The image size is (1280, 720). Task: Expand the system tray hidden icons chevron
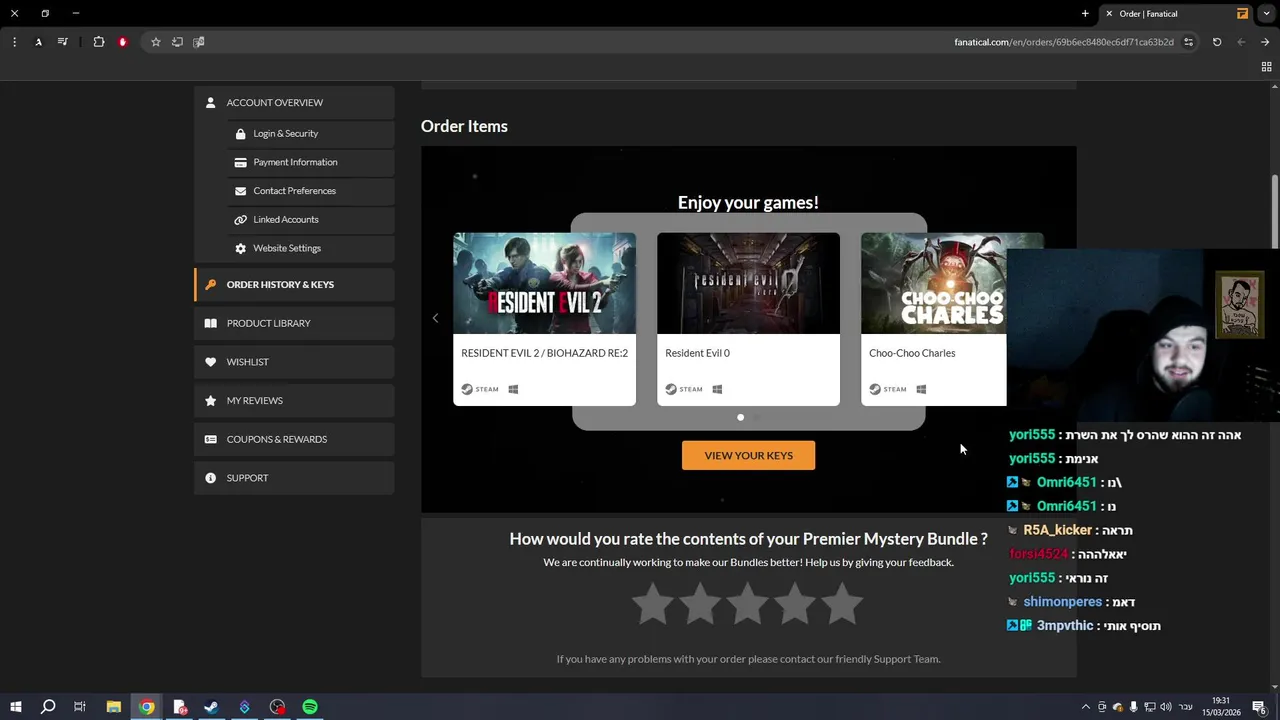coord(1086,707)
